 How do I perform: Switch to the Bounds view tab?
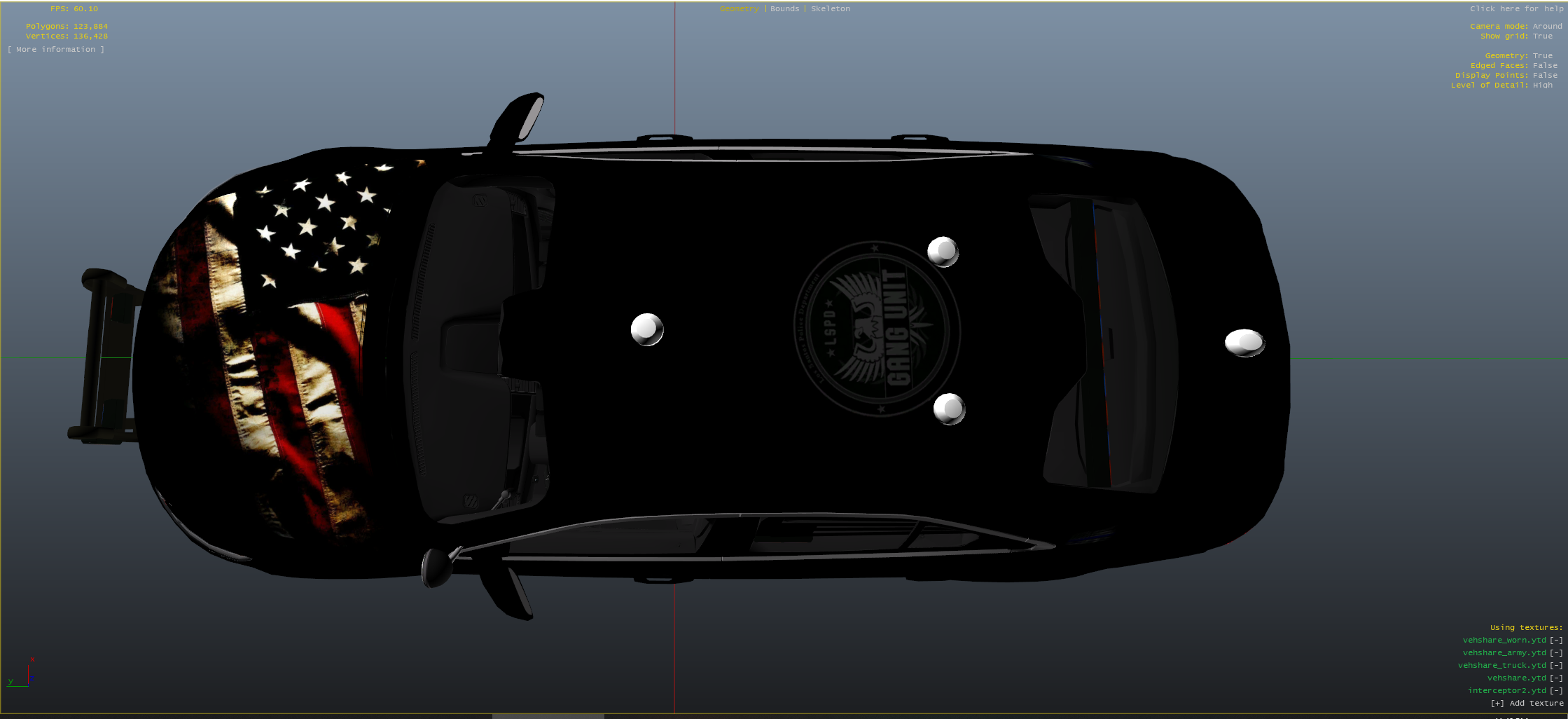(x=784, y=9)
